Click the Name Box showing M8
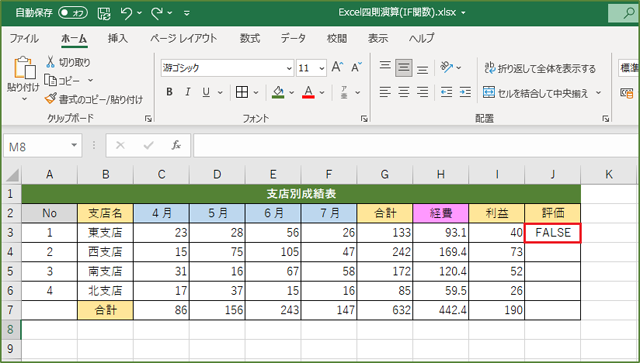This screenshot has width=640, height=363. [x=42, y=146]
